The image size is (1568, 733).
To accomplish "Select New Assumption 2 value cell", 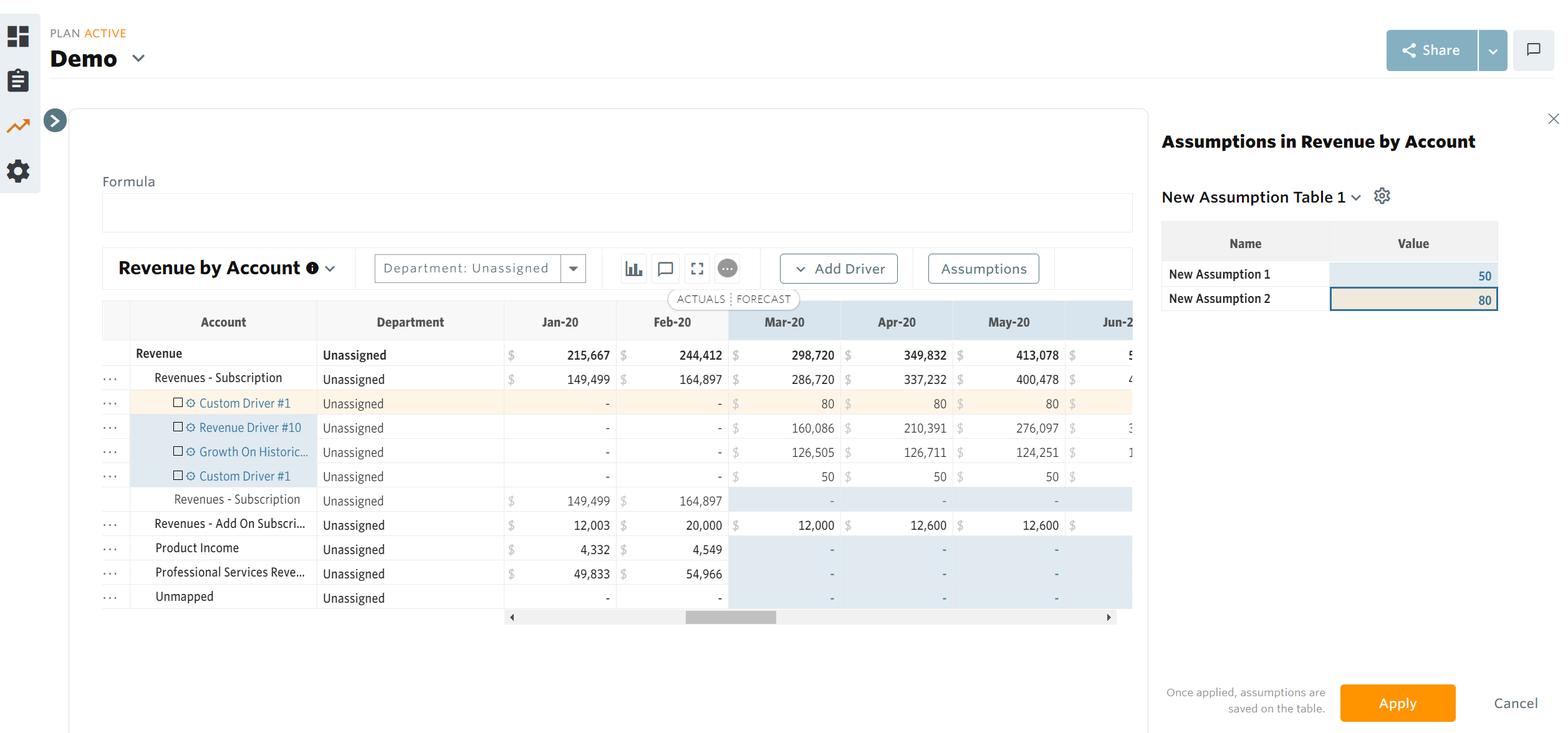I will point(1413,299).
